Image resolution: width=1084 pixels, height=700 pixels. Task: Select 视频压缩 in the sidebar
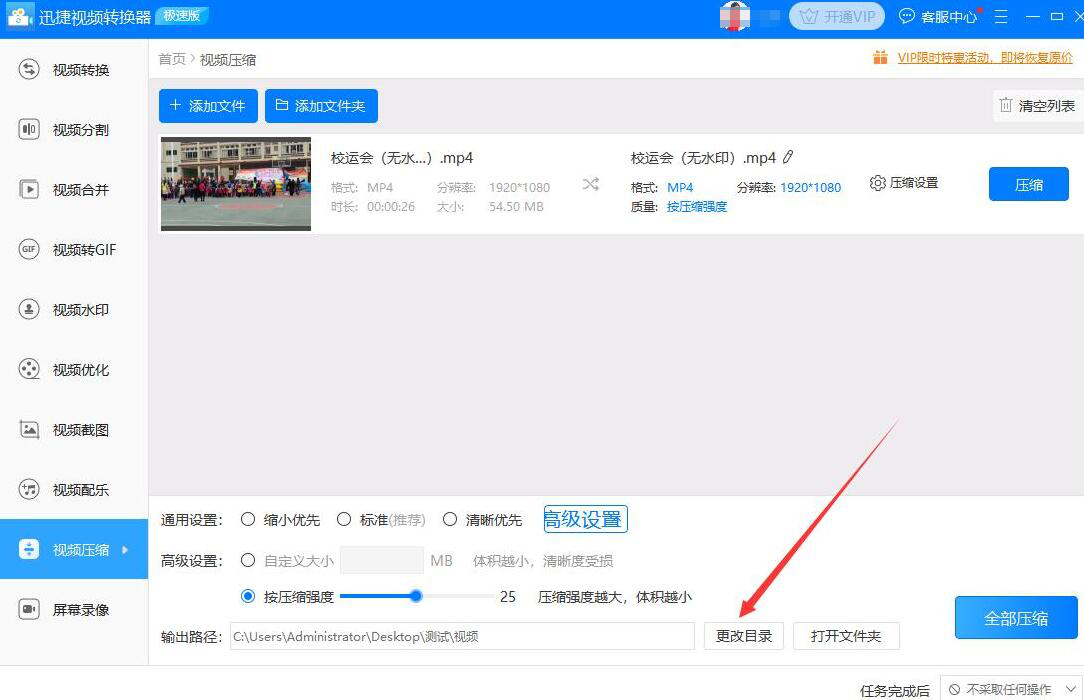pyautogui.click(x=74, y=549)
